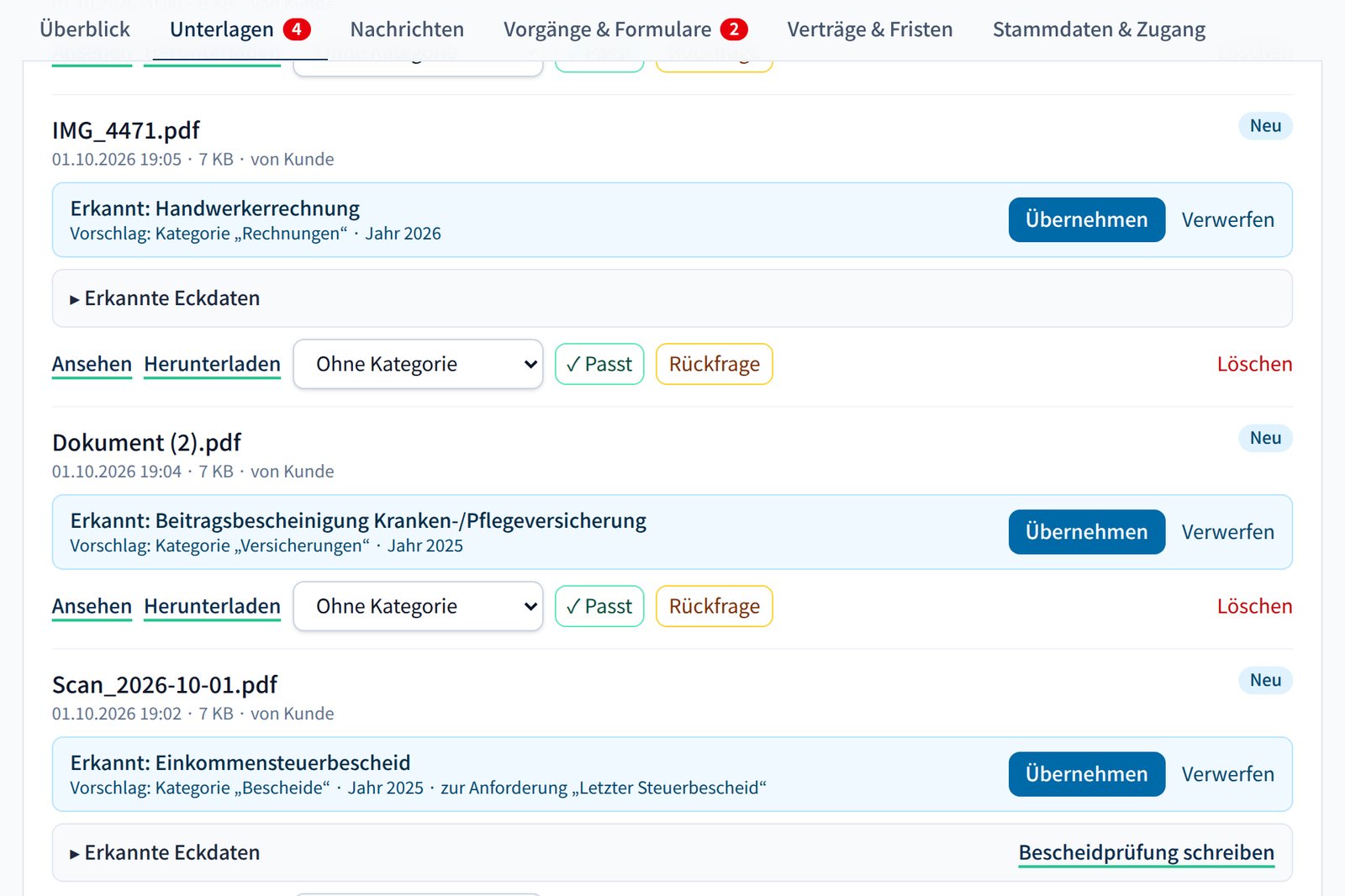
Task: Delete IMG_4471.pdf with Löschen
Action: [x=1254, y=364]
